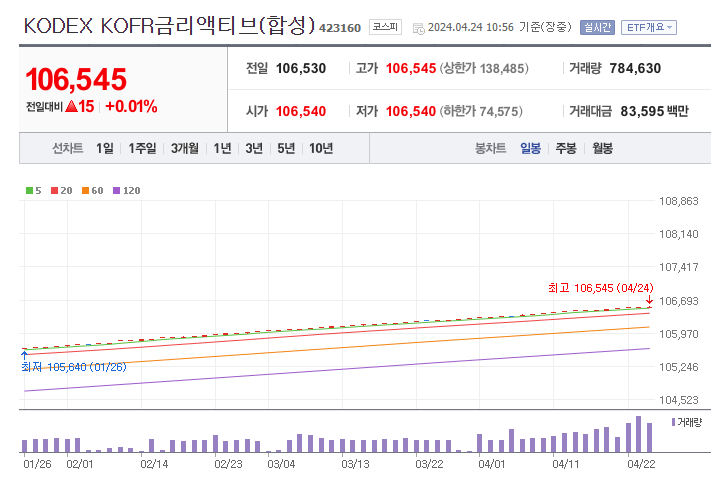Image resolution: width=711 pixels, height=480 pixels.
Task: Click the calendar clock icon beside the date
Action: [419, 29]
